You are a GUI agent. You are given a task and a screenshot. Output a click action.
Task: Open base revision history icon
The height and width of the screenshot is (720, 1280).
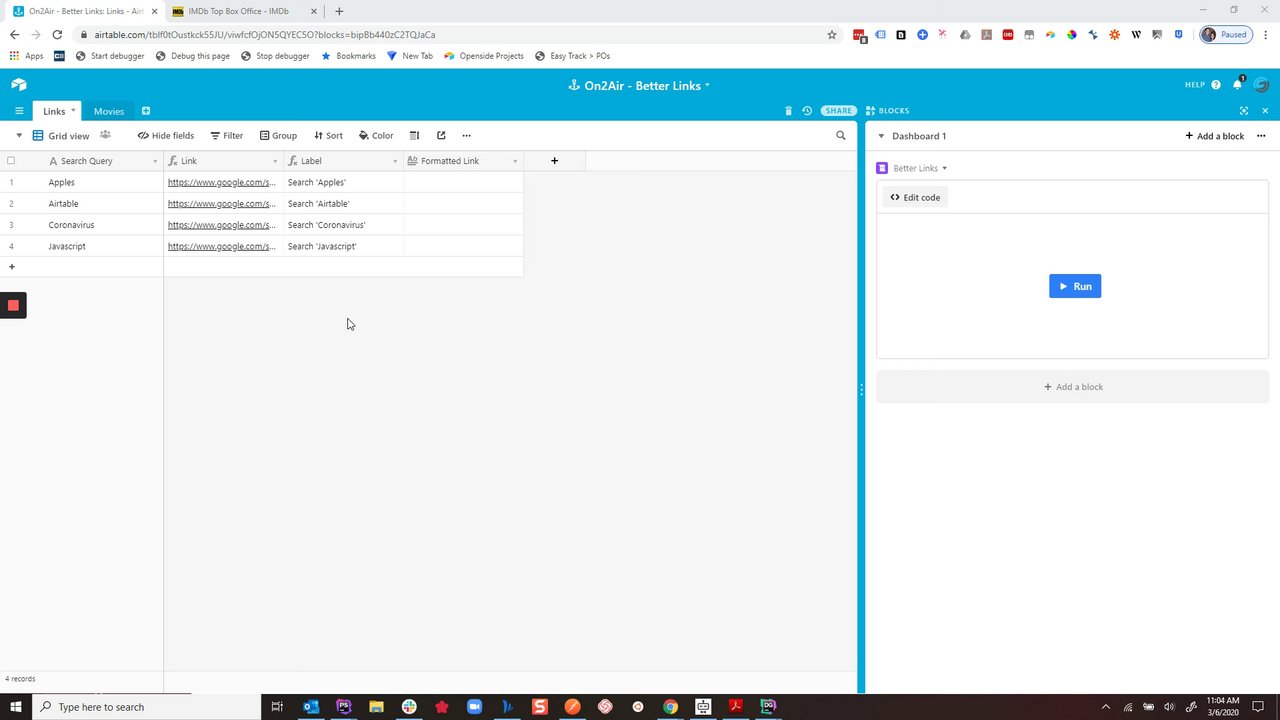tap(807, 111)
